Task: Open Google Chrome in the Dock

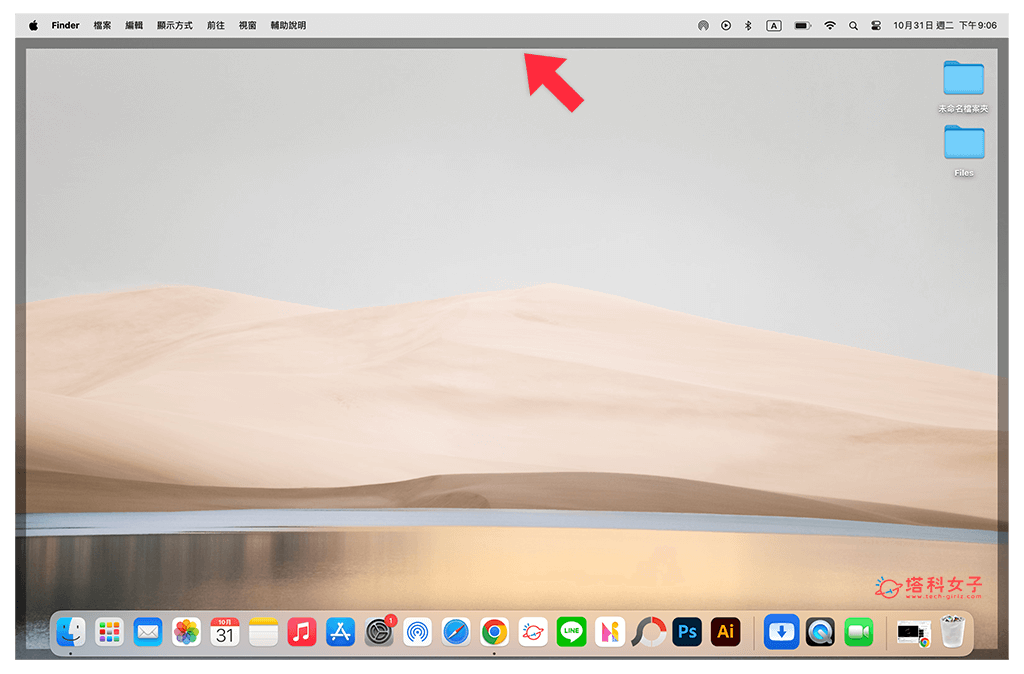Action: [x=494, y=632]
